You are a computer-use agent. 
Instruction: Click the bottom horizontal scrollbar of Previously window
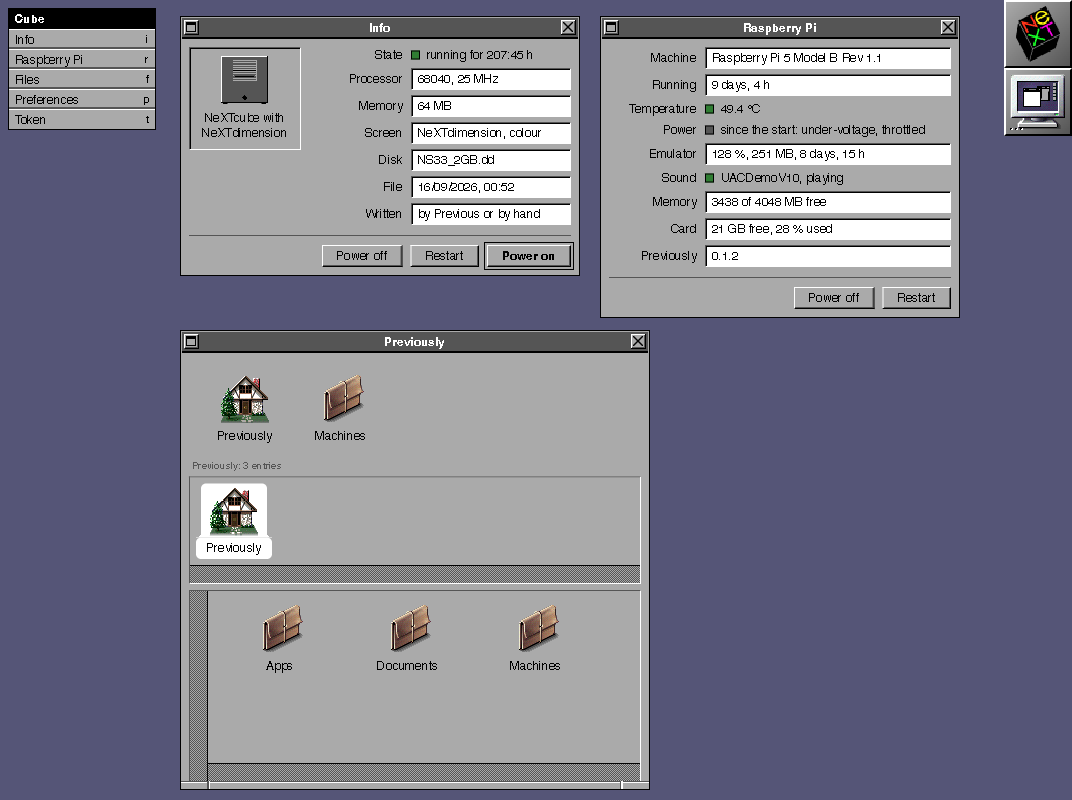[x=424, y=772]
